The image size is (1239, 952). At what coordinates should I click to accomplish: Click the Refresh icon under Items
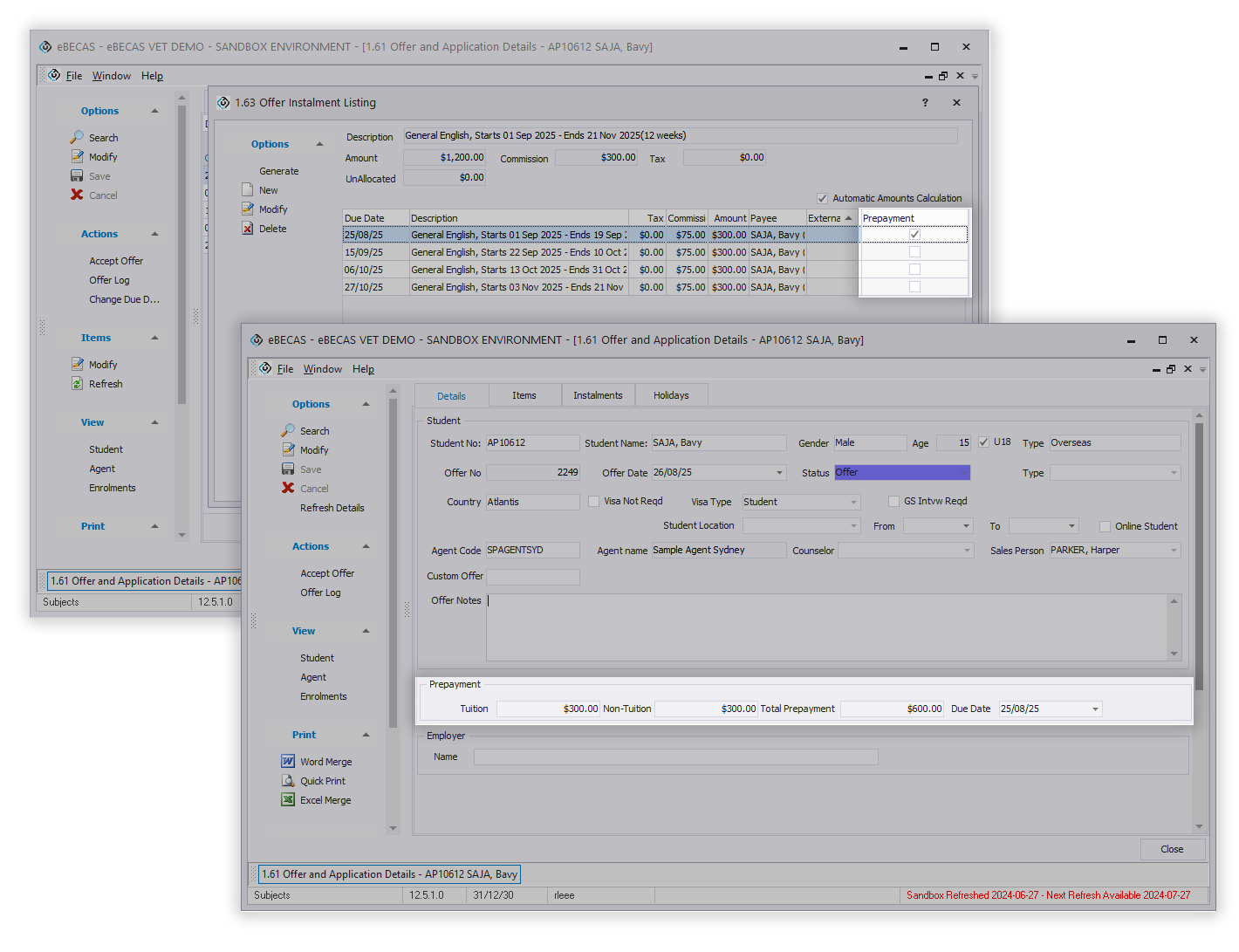tap(78, 384)
